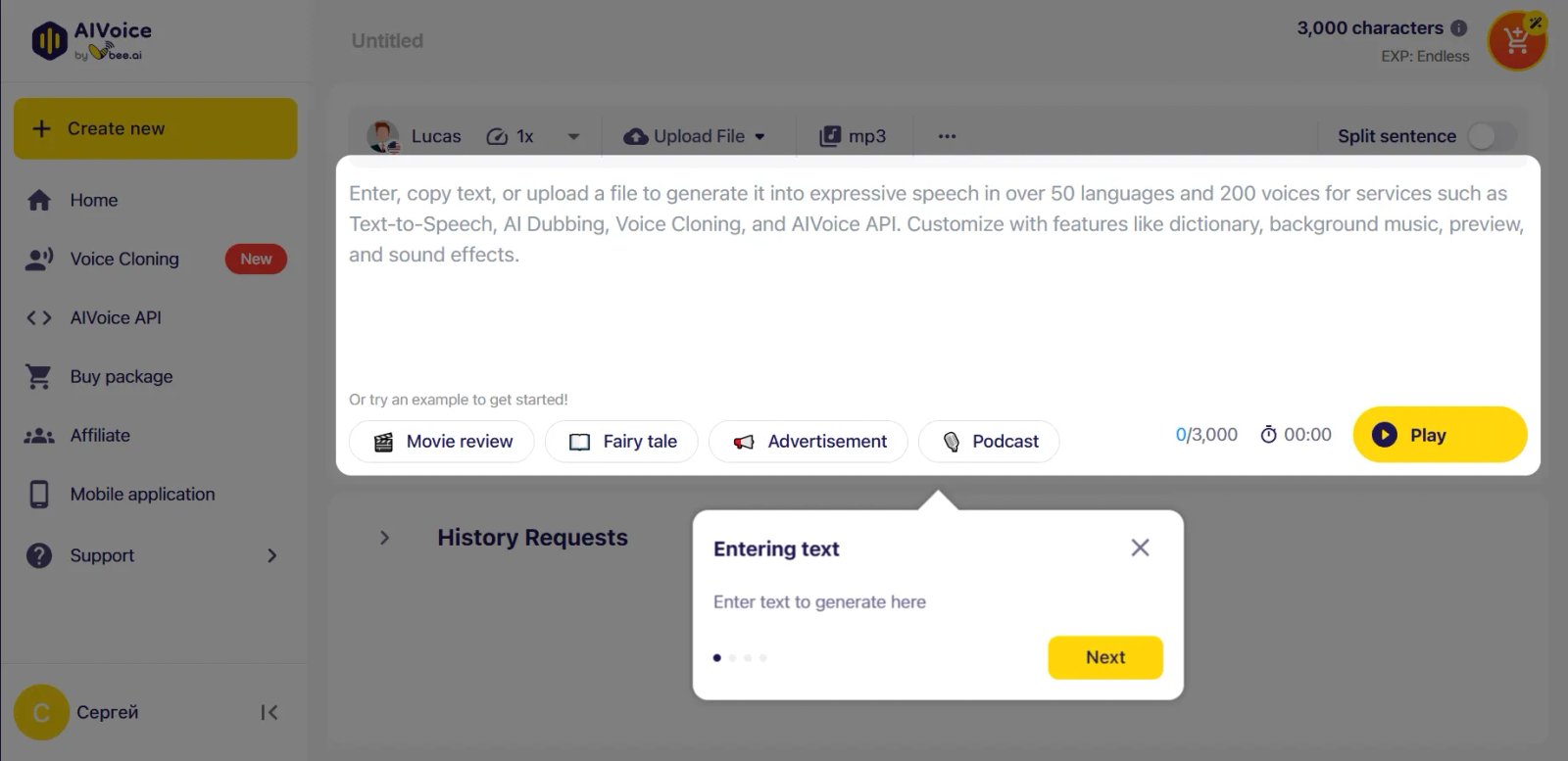Click the shopping cart icon at top right

click(x=1516, y=40)
